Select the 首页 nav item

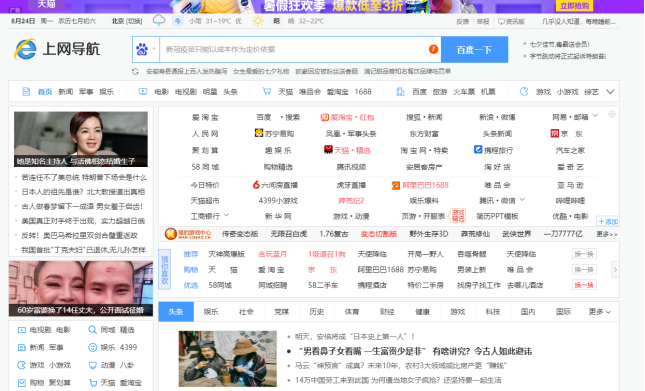[45, 92]
